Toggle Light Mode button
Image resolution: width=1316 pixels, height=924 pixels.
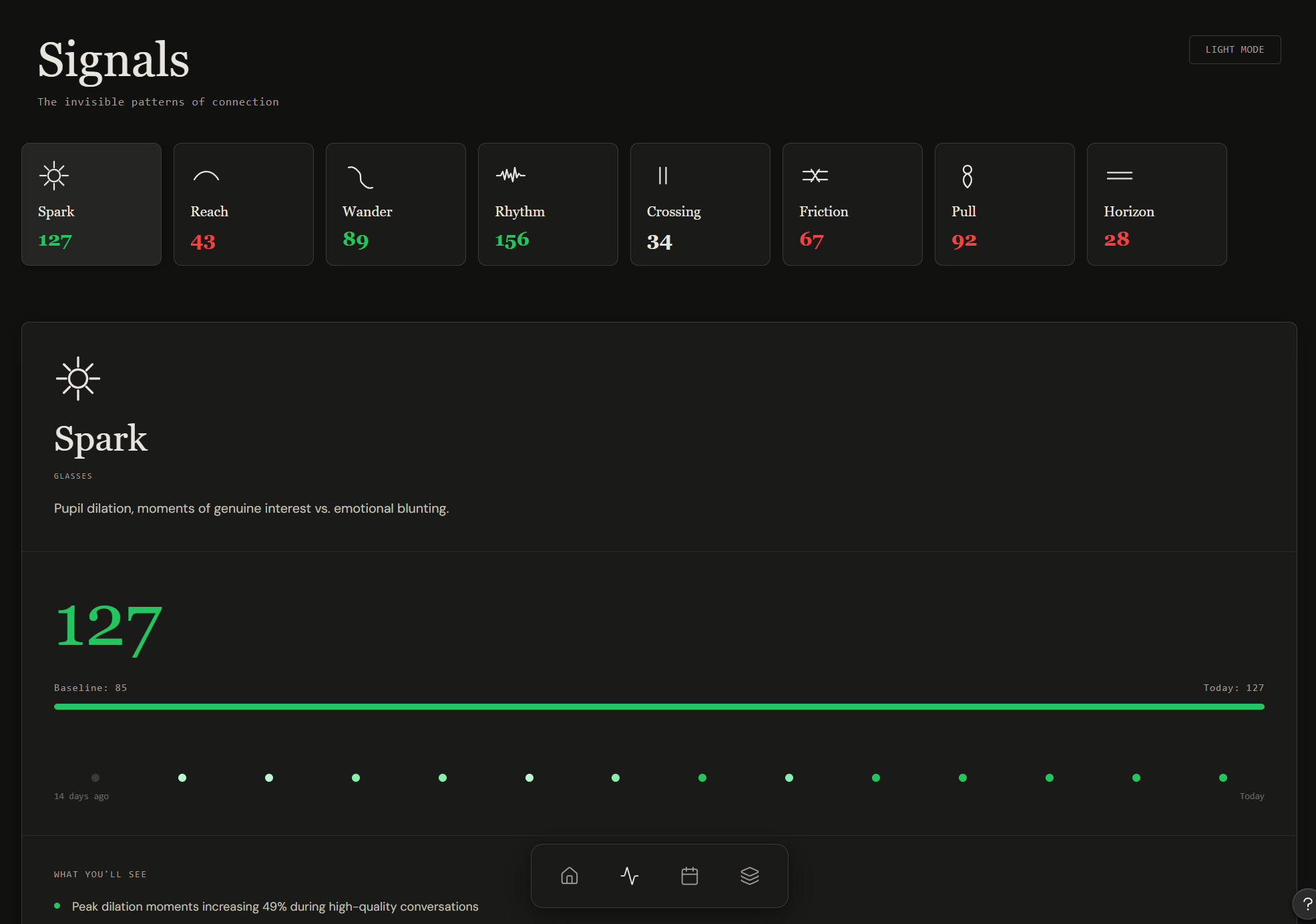point(1235,50)
